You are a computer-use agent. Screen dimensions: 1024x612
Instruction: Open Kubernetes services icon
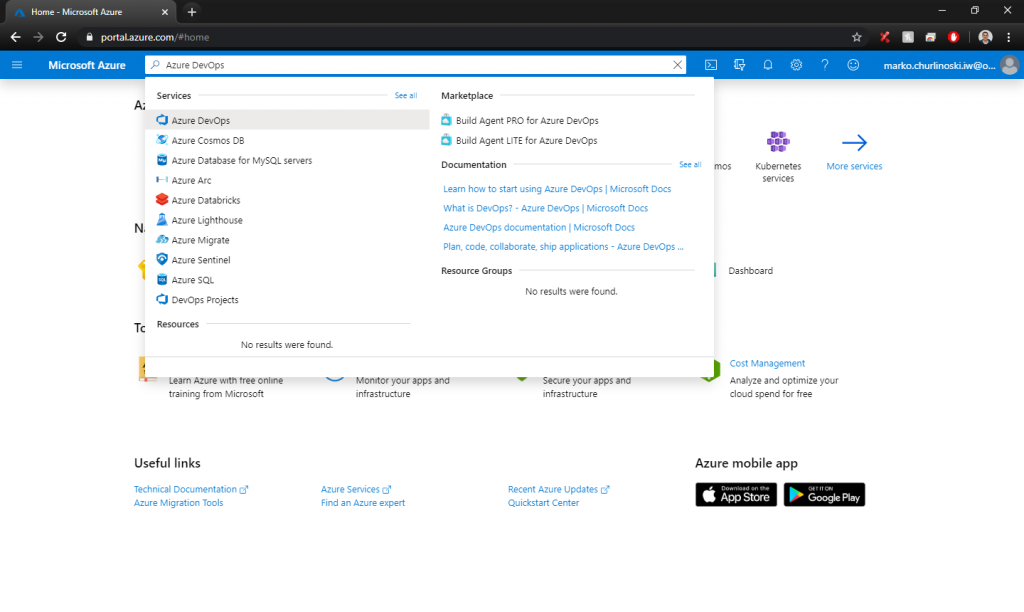pos(778,141)
